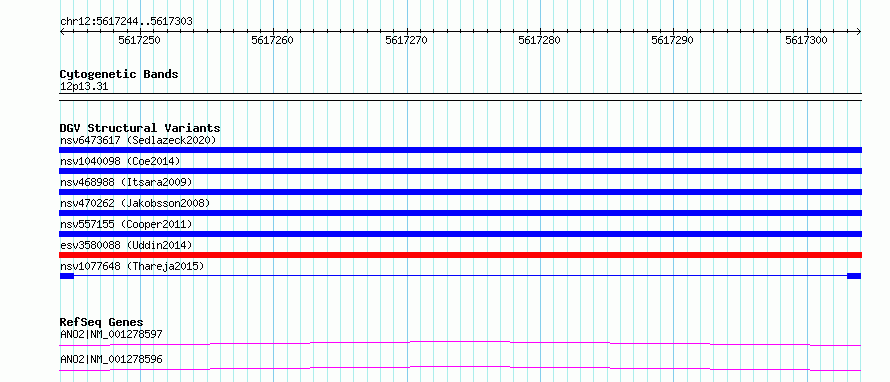Screen dimensions: 890x382
Task: Open the nsv6473617 (Sedlazeck2020) variant label
Action: (x=138, y=140)
